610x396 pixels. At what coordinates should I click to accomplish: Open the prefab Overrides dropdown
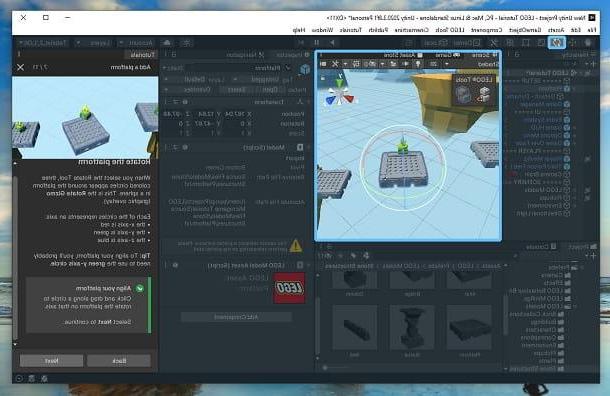click(189, 89)
